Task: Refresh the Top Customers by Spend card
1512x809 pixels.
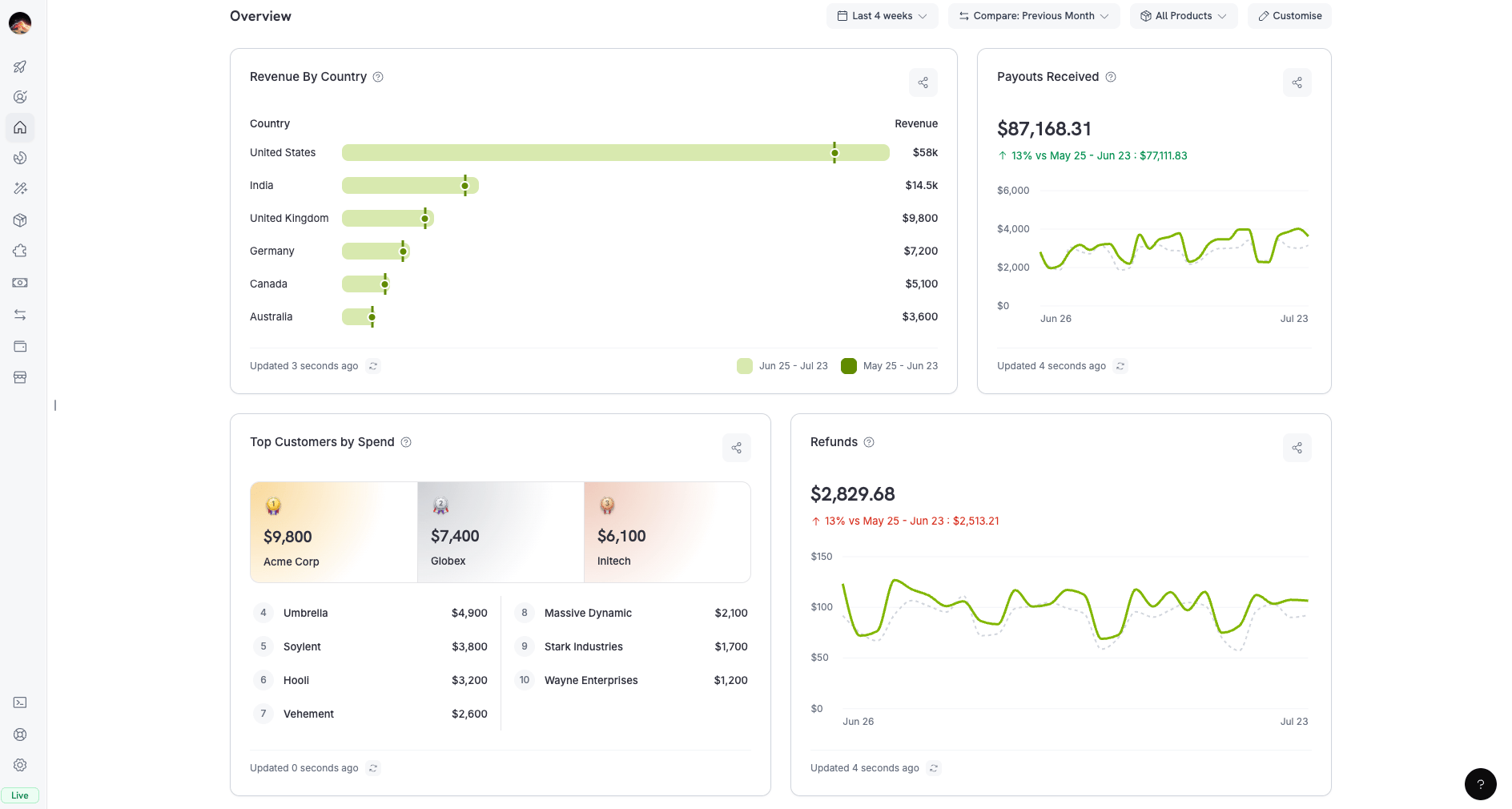Action: click(373, 768)
